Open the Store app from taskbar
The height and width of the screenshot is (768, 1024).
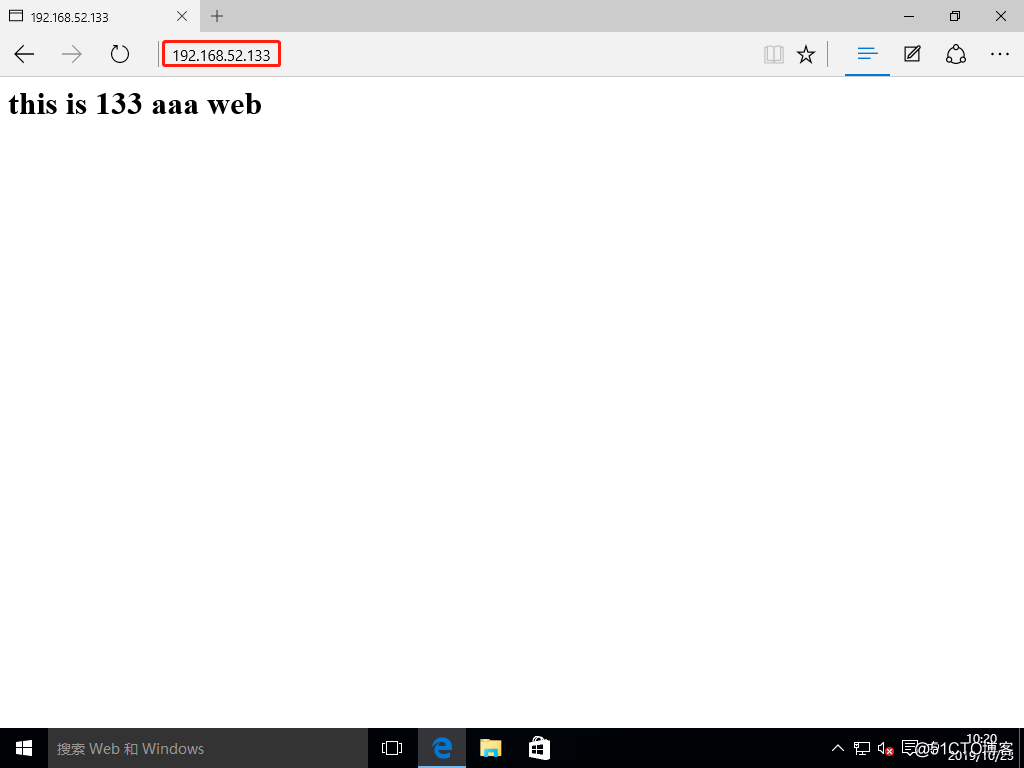[539, 748]
